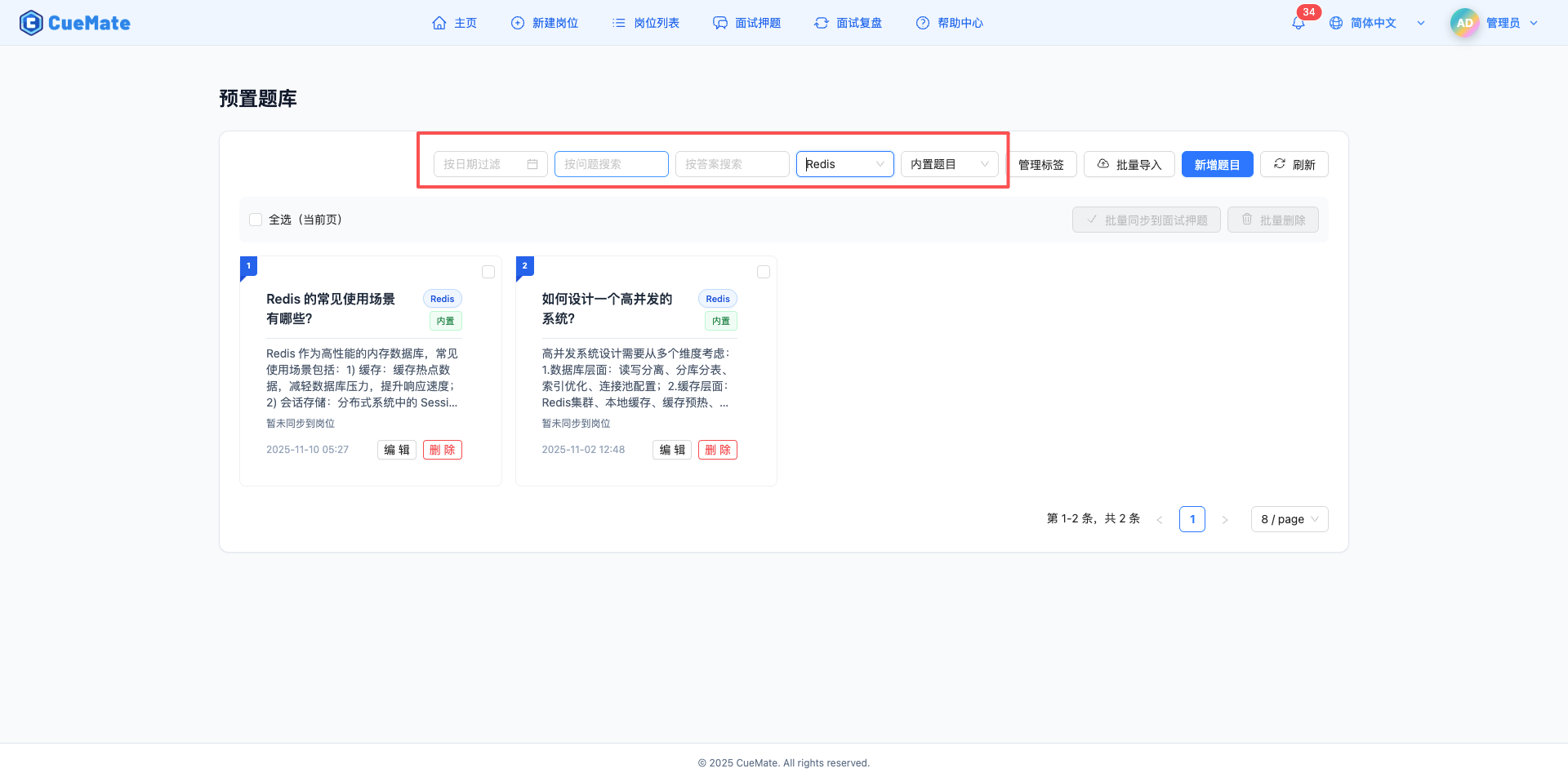
Task: Click the home icon in navigation
Action: (439, 23)
